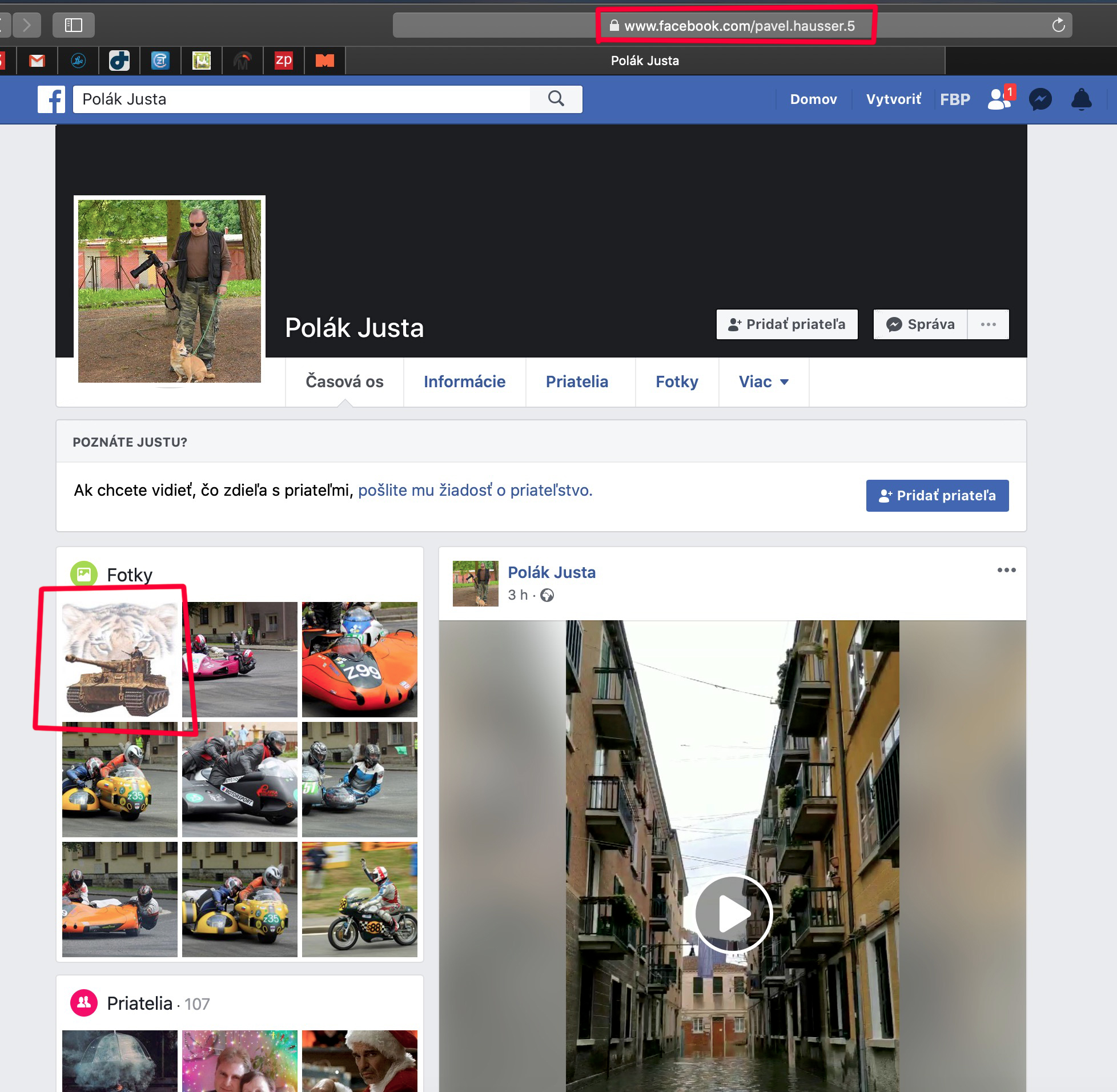Expand the Viac dropdown tab
The image size is (1117, 1092).
pos(763,382)
